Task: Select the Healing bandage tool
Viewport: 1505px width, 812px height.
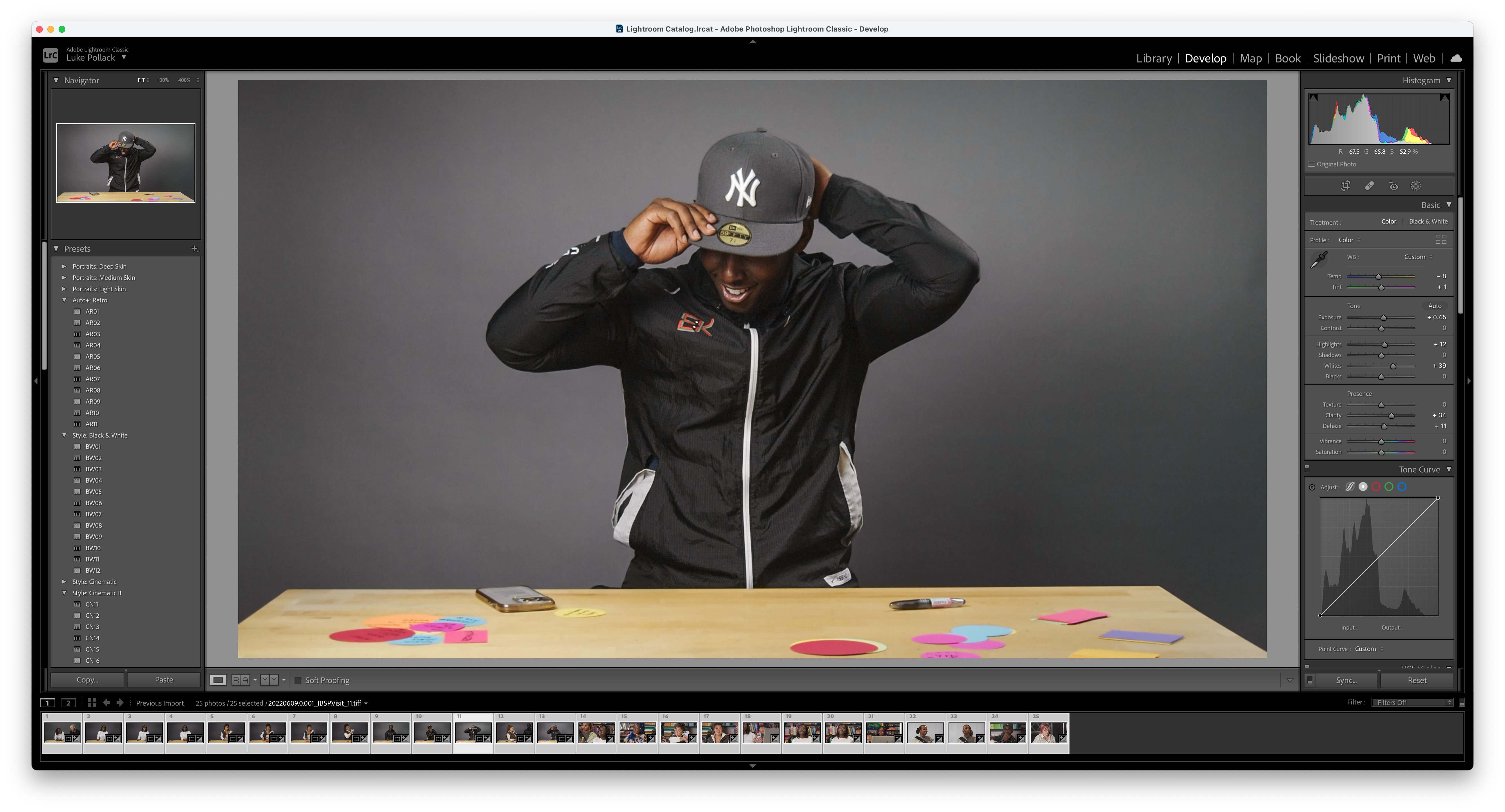Action: point(1369,186)
